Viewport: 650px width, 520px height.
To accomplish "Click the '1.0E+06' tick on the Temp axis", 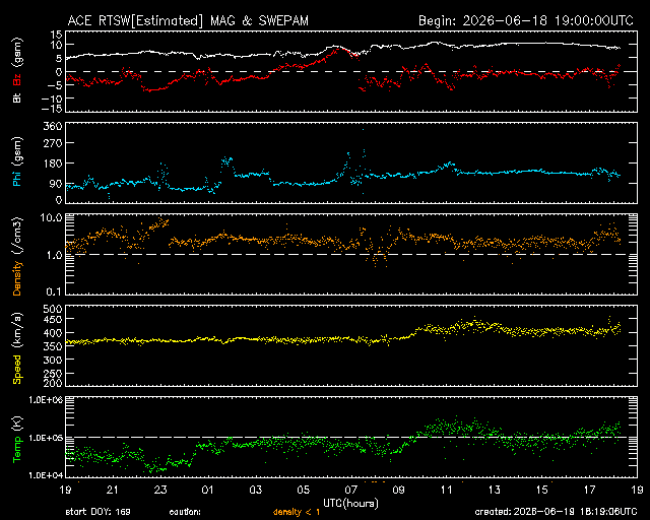I will 46,400.
